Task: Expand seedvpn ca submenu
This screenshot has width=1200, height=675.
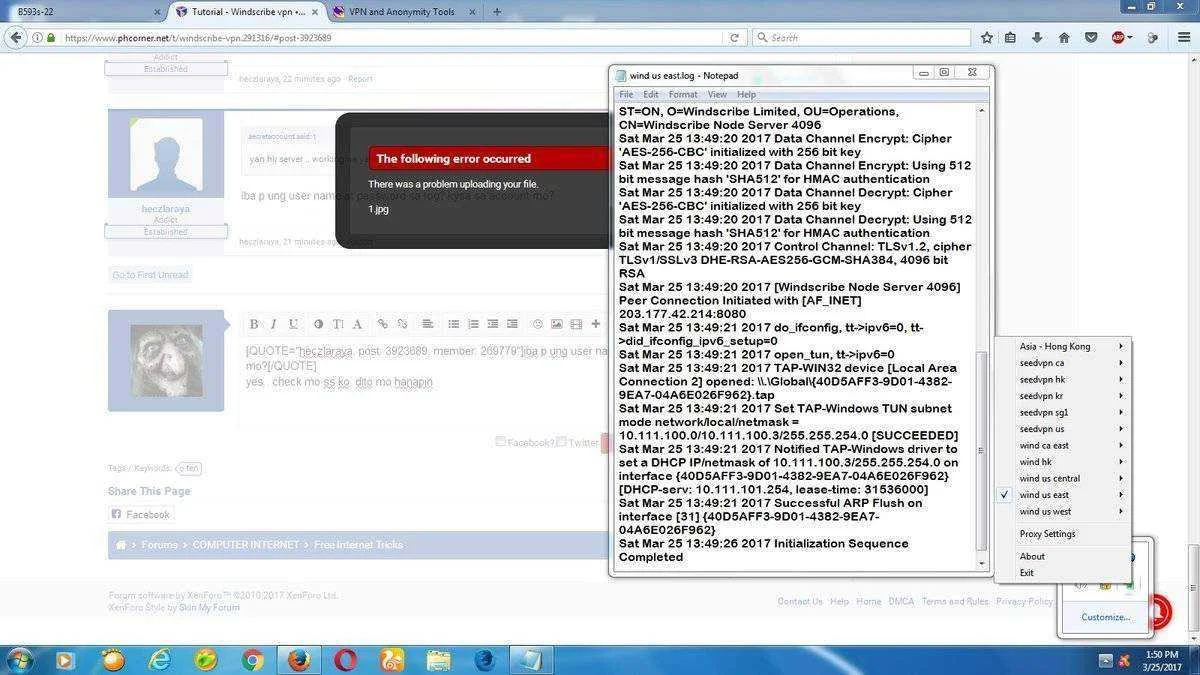Action: 1062,363
